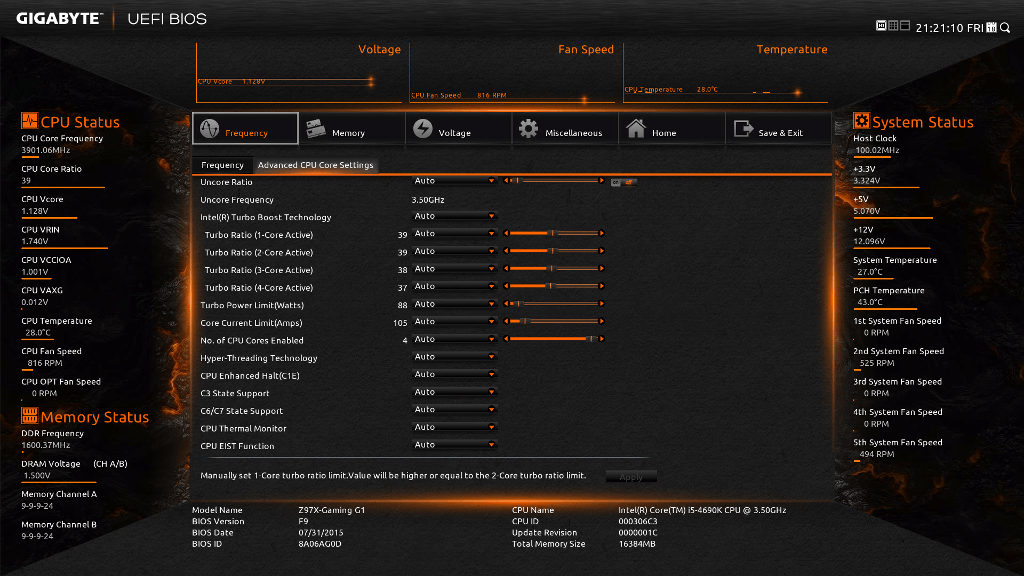
Task: Open Hyper-Threading Technology dropdown
Action: pos(454,357)
